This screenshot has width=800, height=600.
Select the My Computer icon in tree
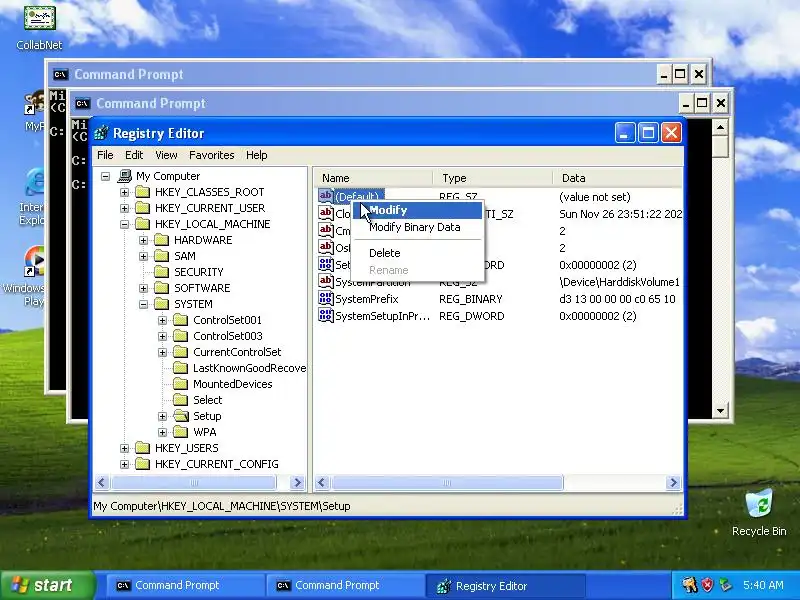click(124, 176)
